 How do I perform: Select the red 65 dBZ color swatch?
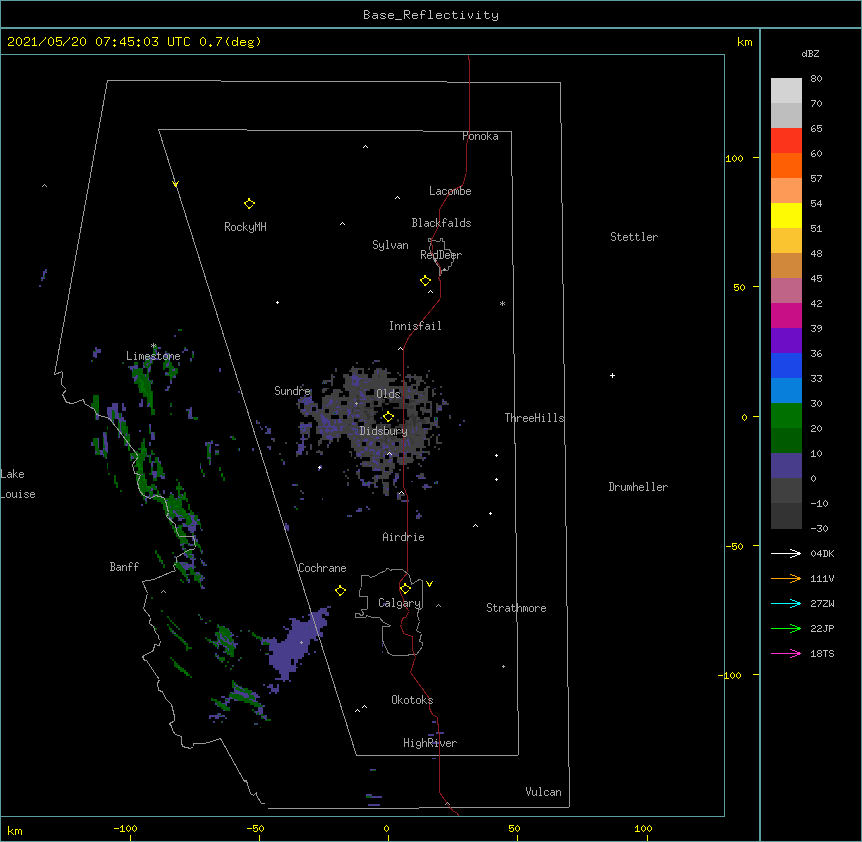(x=786, y=140)
